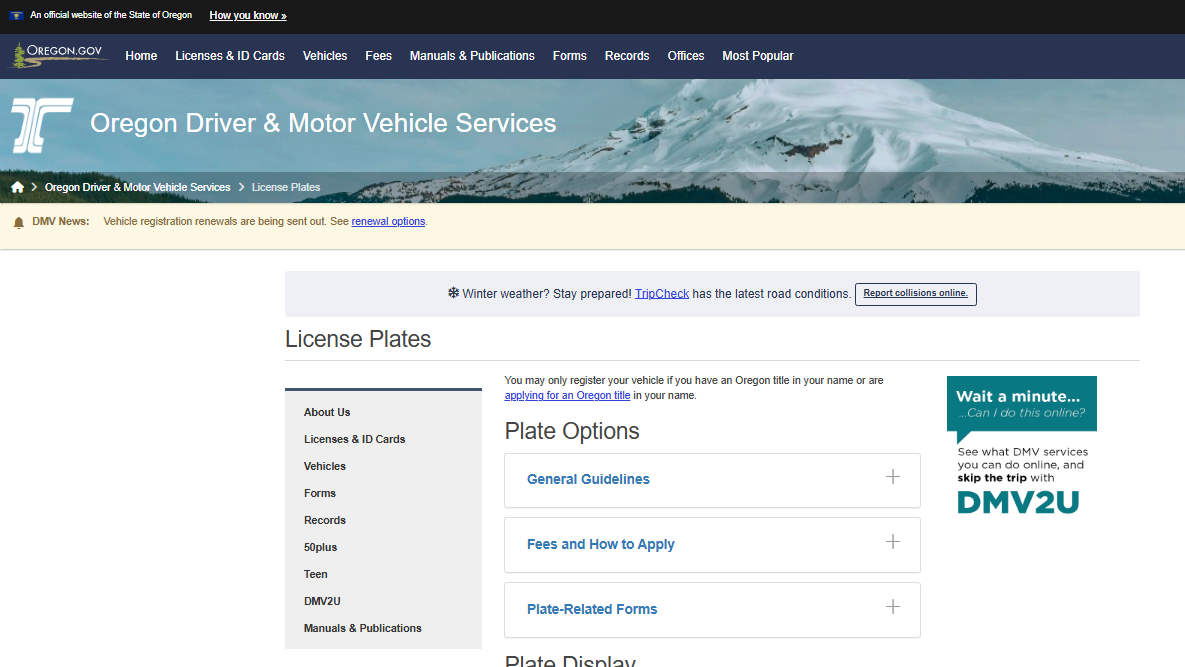Select Most Popular in the navigation bar
The height and width of the screenshot is (667, 1185).
(x=757, y=56)
